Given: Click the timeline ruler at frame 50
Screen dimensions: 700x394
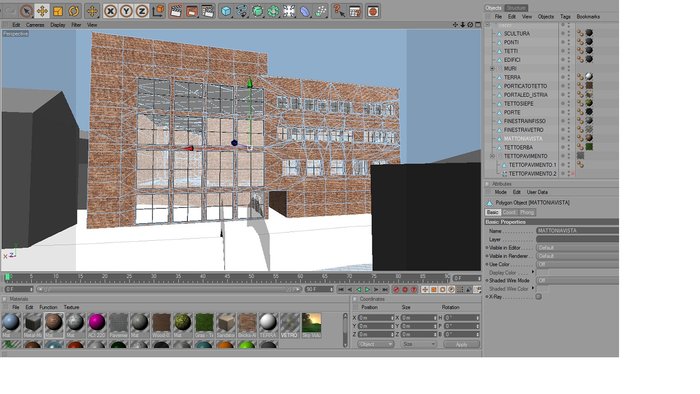Looking at the screenshot, I should coord(251,278).
